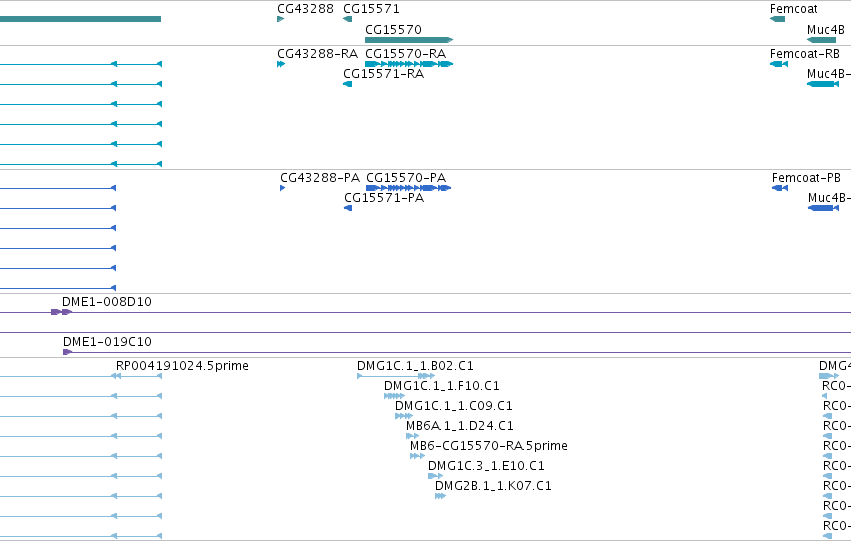Click the CG15571 gene label

click(371, 9)
